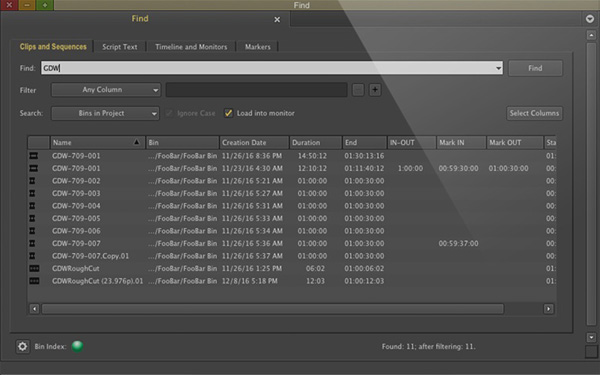
Task: Click the clip icon for GDW-709-003
Action: click(x=33, y=194)
